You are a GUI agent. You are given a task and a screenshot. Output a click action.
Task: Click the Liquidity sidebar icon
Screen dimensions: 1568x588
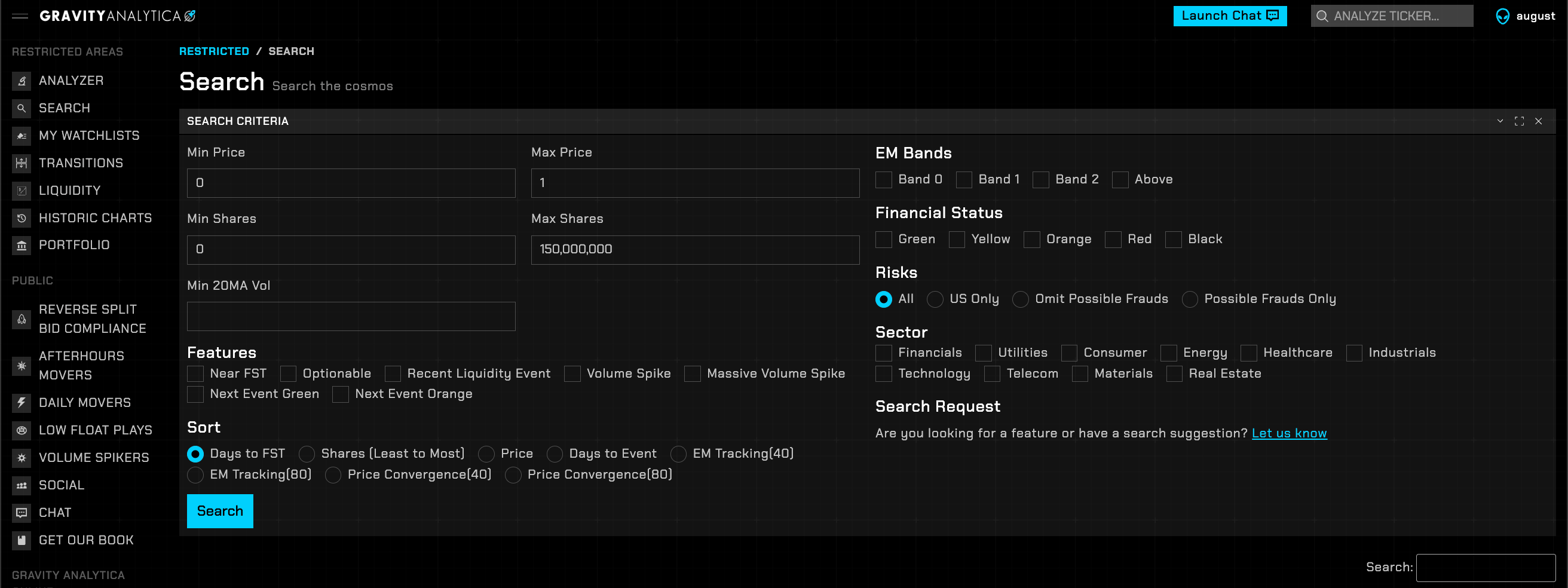(x=22, y=191)
